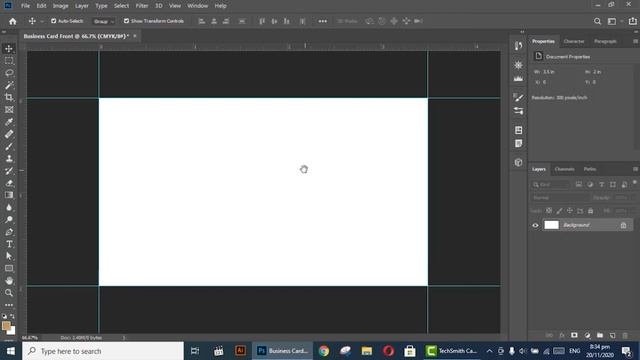Toggle the layer filter on/off switch
The height and width of the screenshot is (360, 640).
tap(635, 182)
